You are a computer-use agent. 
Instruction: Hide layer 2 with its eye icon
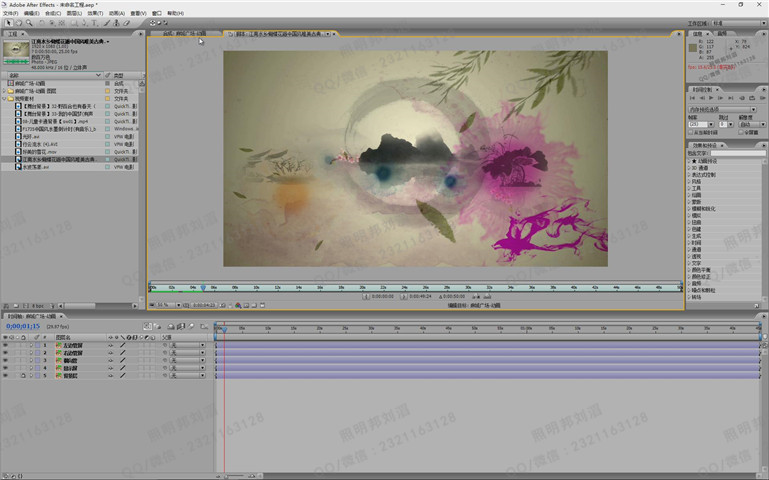click(x=5, y=353)
